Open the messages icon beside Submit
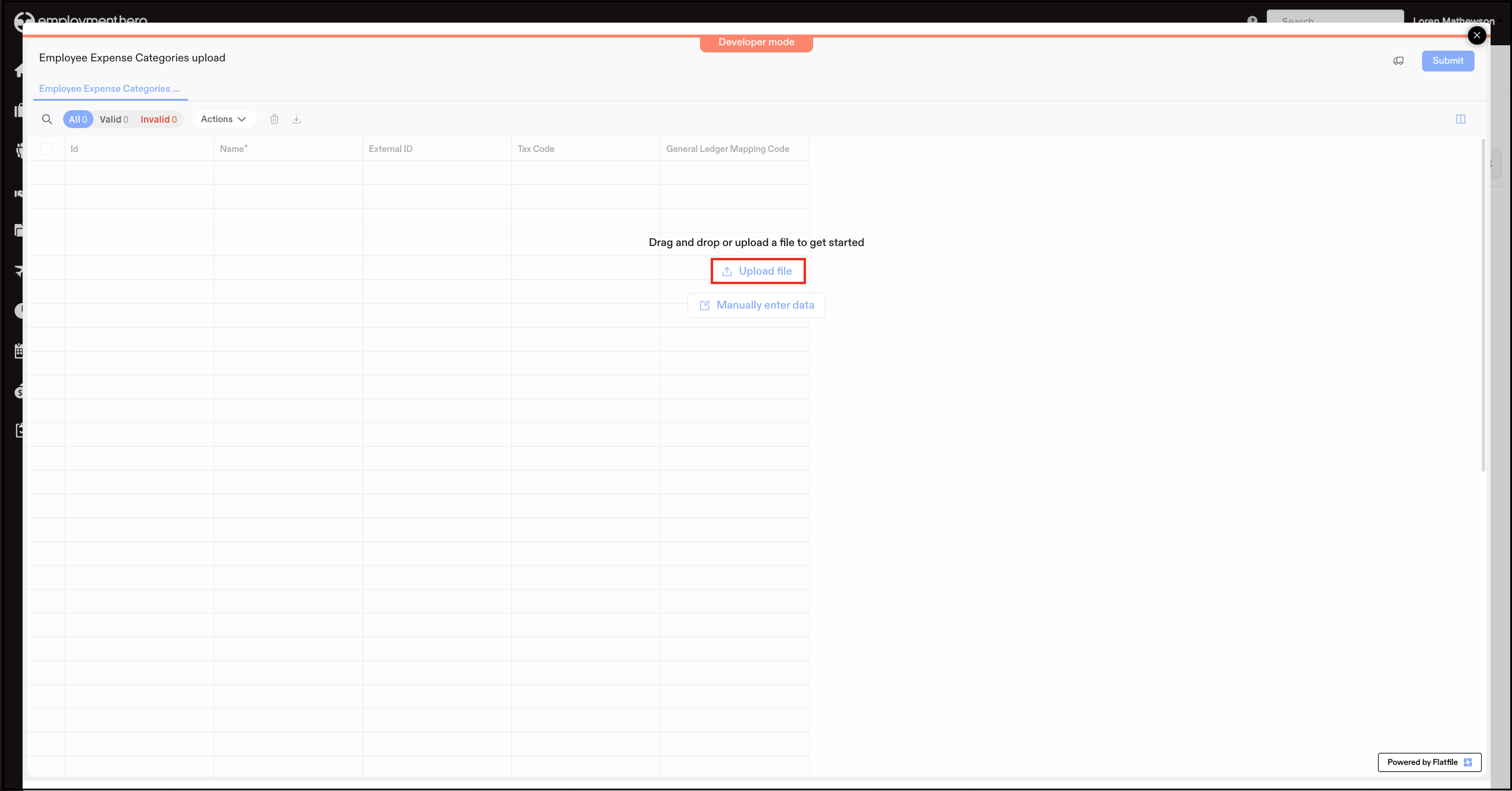The height and width of the screenshot is (791, 1512). [1398, 61]
